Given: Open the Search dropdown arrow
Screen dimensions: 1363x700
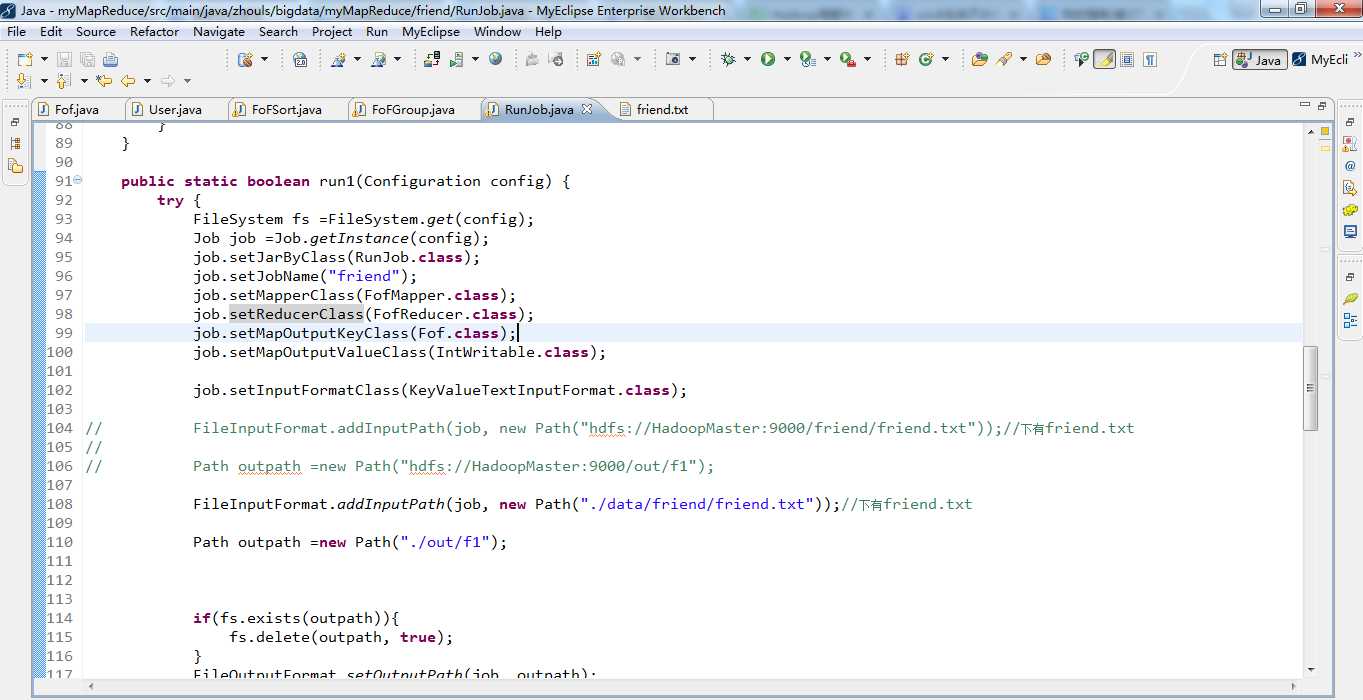Looking at the screenshot, I should point(1023,60).
